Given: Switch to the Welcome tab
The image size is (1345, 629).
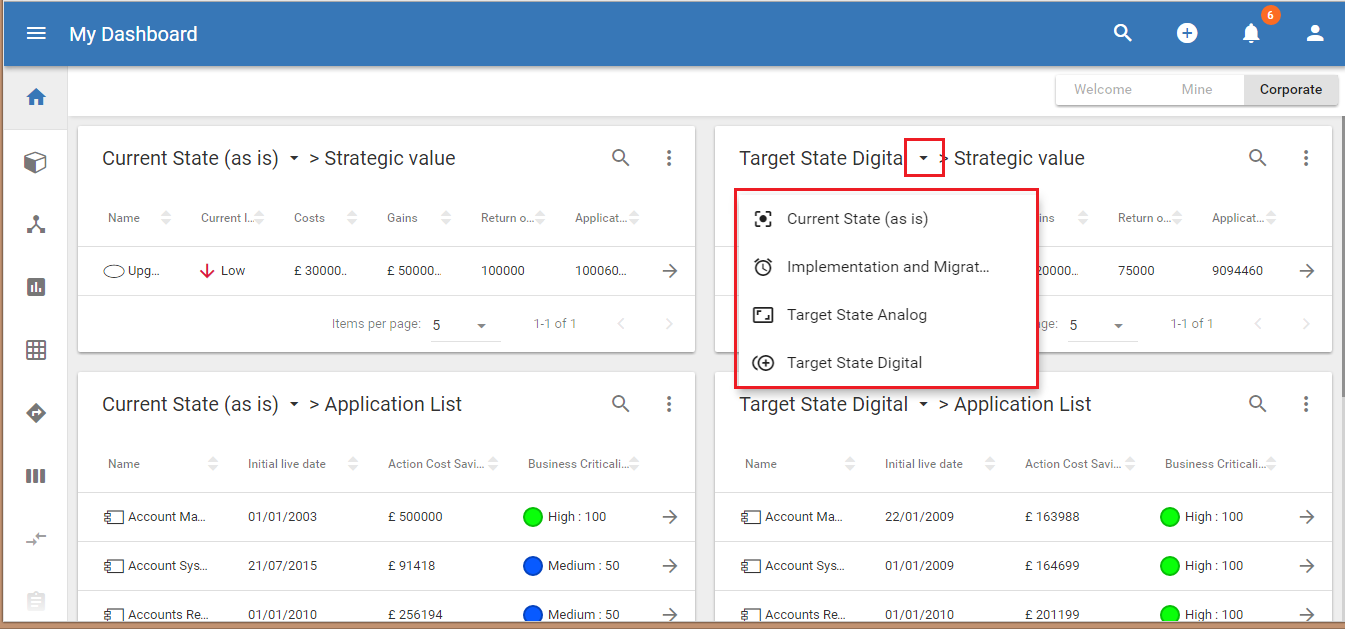Looking at the screenshot, I should (1102, 89).
